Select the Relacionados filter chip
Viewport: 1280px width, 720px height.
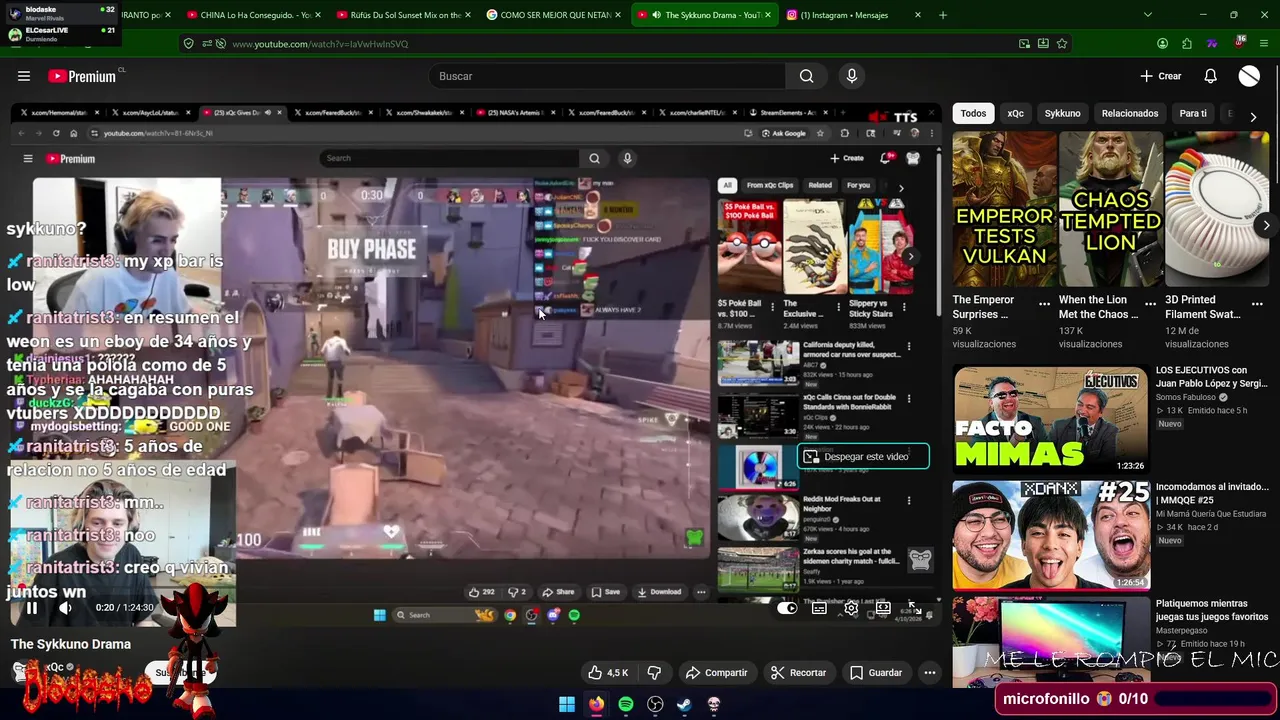tap(1130, 113)
